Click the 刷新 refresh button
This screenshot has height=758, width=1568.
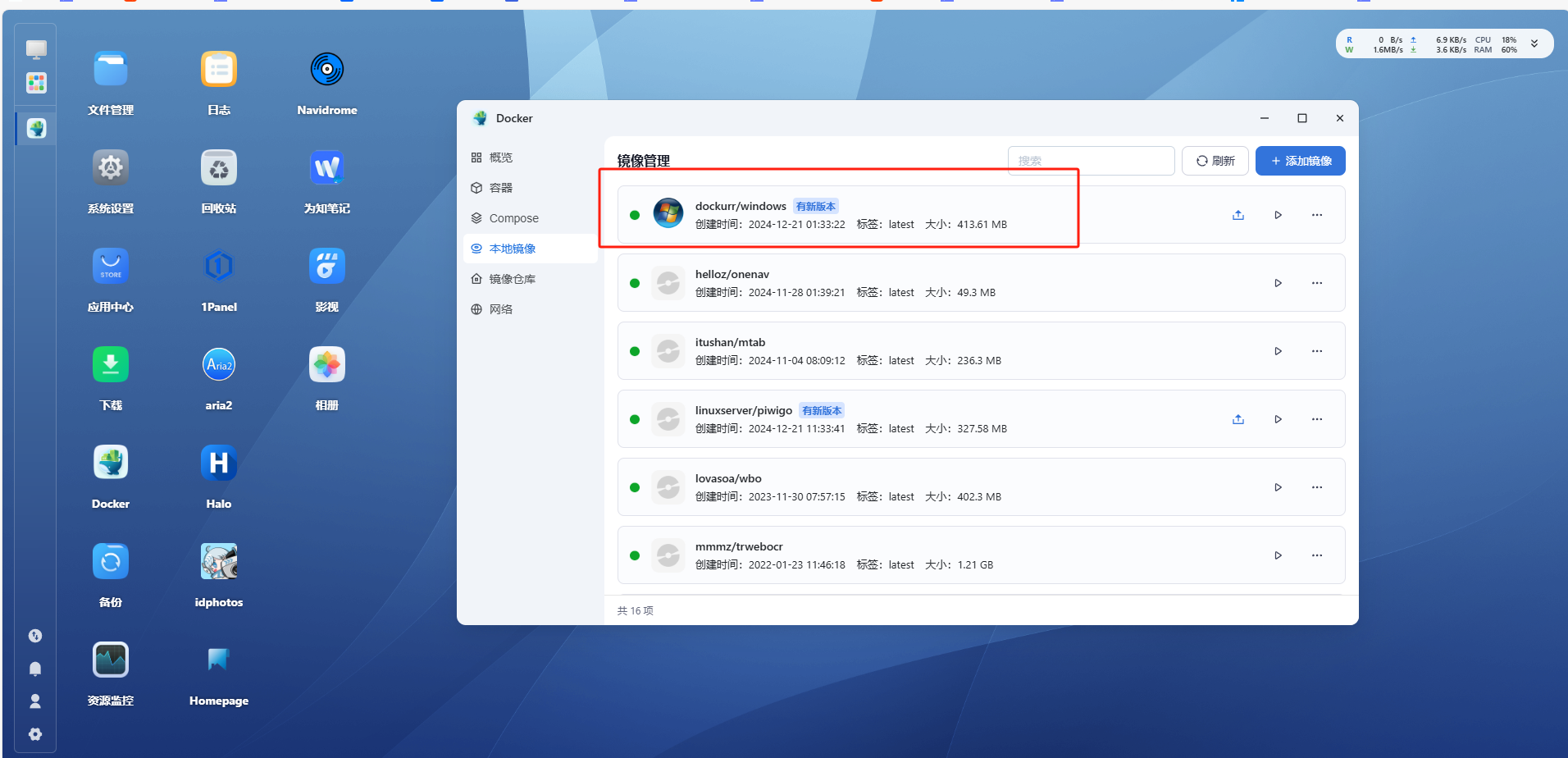(1215, 161)
